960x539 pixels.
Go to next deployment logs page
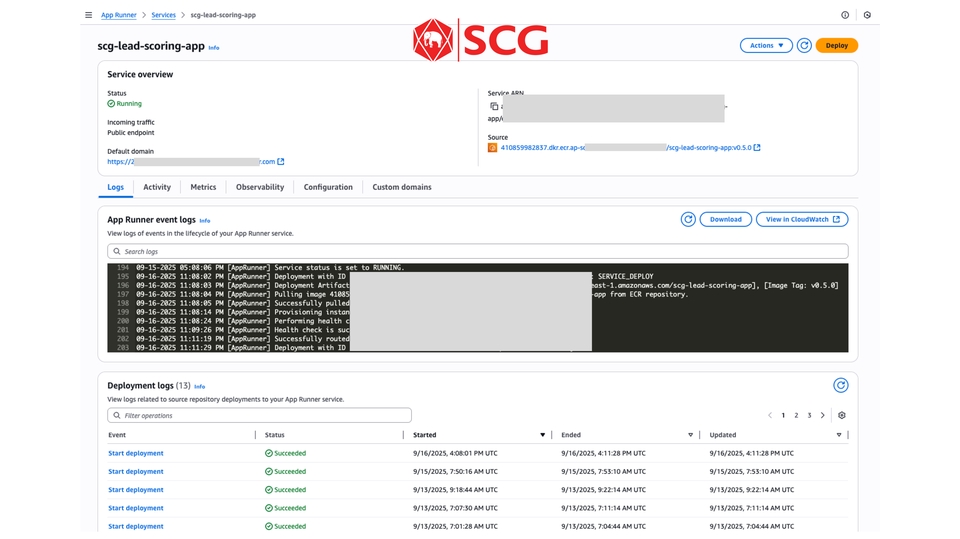823,415
